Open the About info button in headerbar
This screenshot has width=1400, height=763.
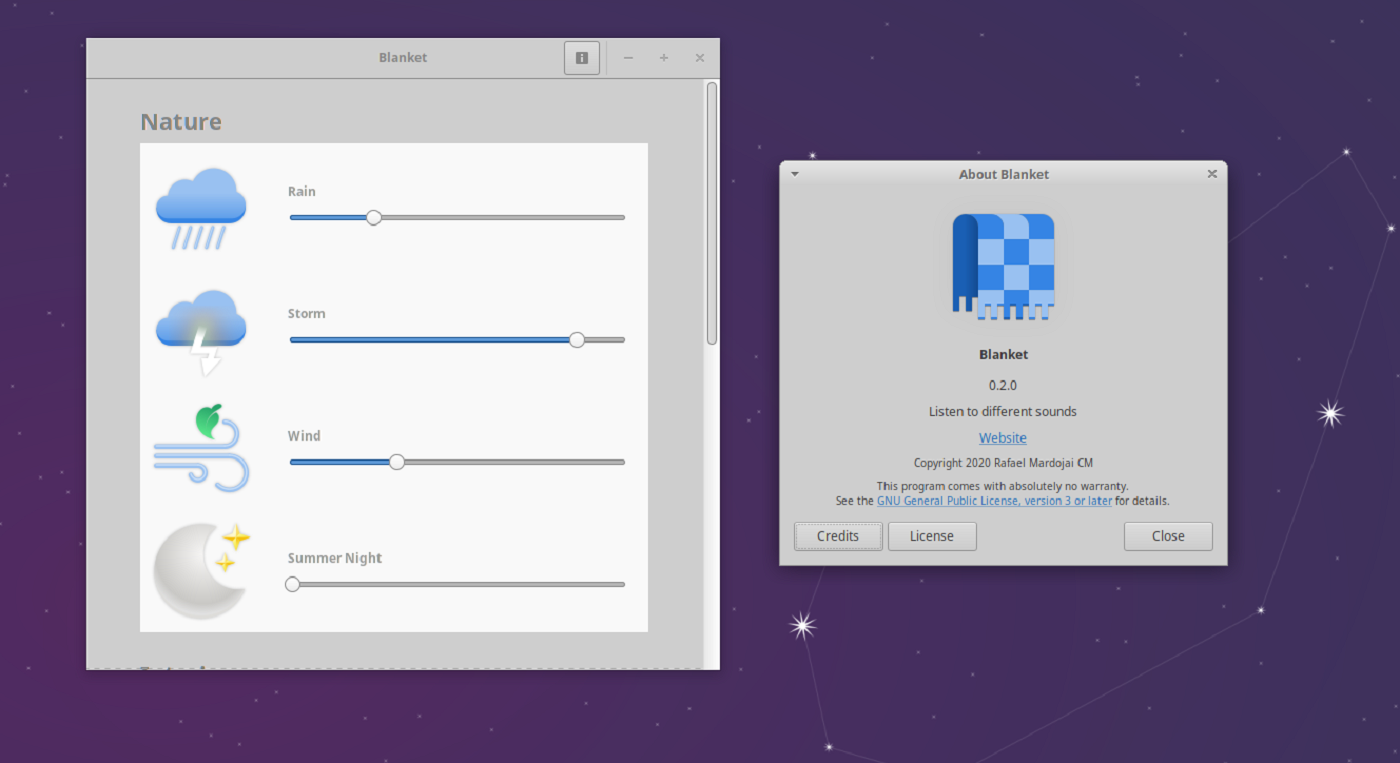click(582, 58)
